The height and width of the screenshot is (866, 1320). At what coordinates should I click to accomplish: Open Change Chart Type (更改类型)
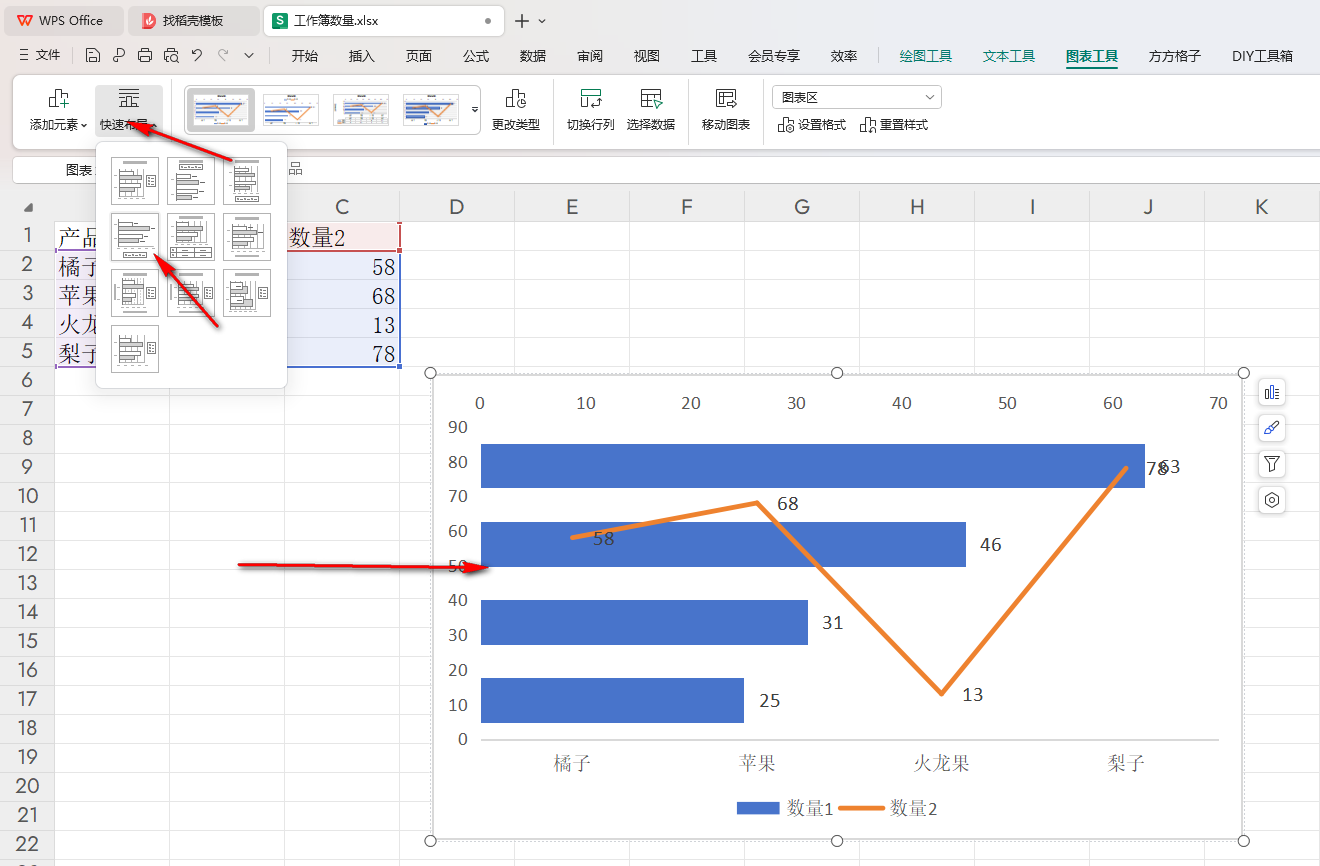point(515,110)
